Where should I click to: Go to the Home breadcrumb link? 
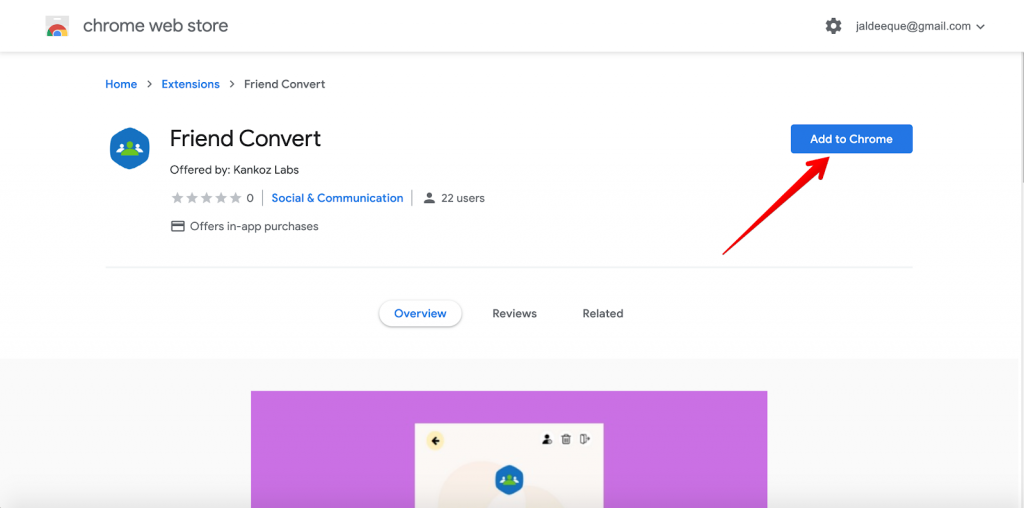pyautogui.click(x=121, y=84)
